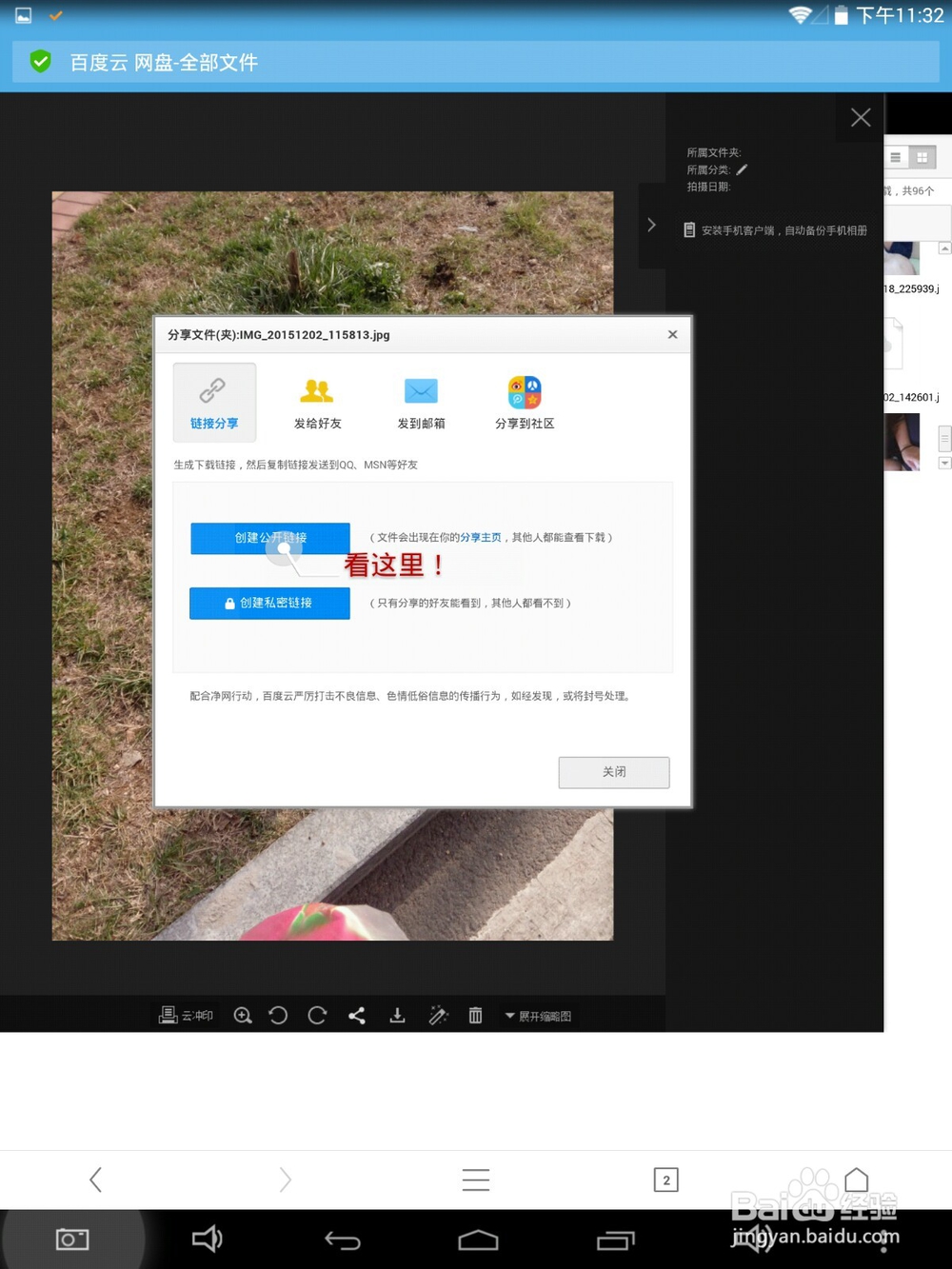952x1269 pixels.
Task: Tap the Android home navigation button
Action: point(478,1239)
